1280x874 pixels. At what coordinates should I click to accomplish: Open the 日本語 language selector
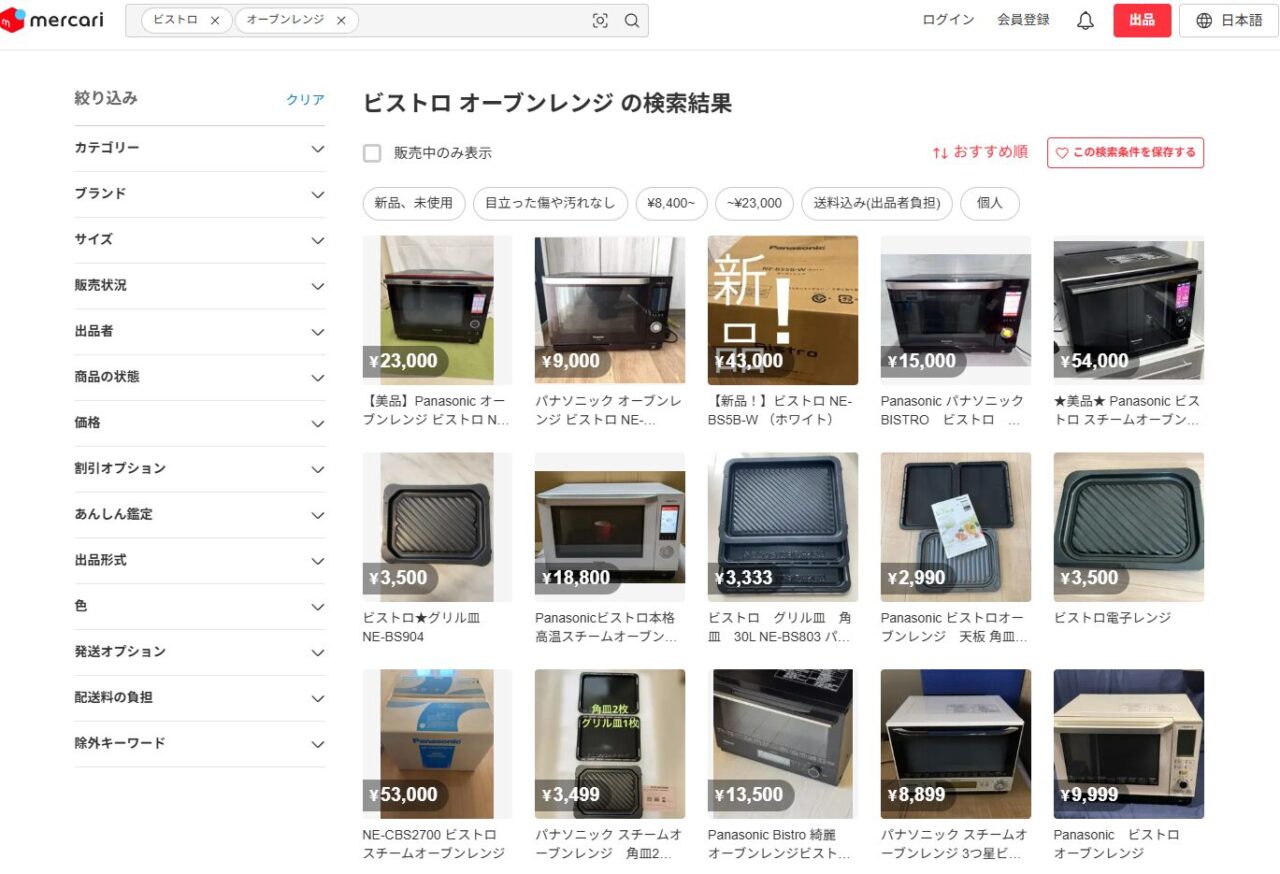tap(1229, 21)
